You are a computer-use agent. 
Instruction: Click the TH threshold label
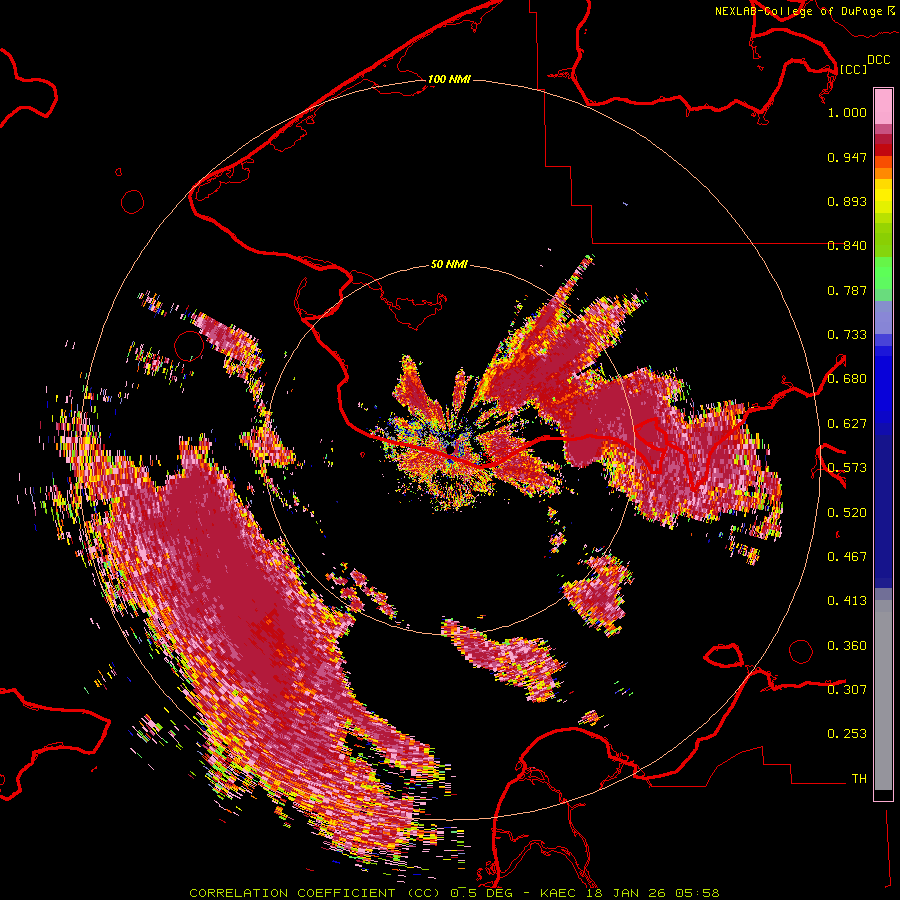coord(859,779)
